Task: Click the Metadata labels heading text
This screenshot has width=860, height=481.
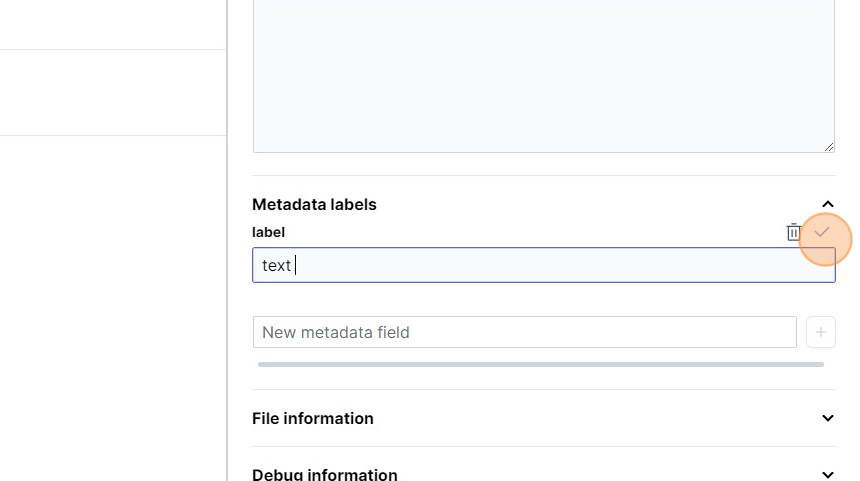Action: (314, 205)
